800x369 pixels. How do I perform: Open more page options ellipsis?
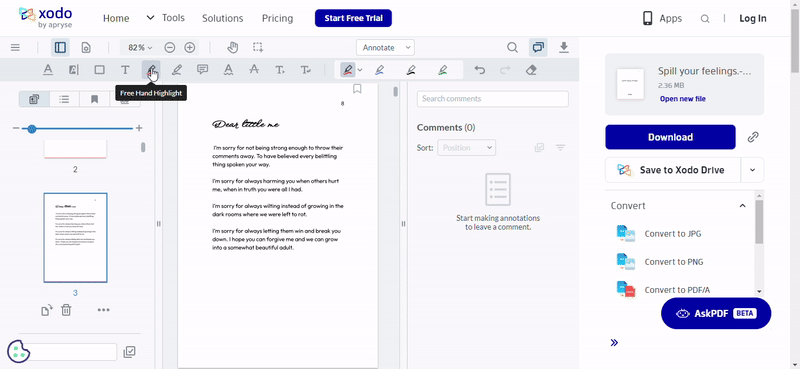(104, 310)
